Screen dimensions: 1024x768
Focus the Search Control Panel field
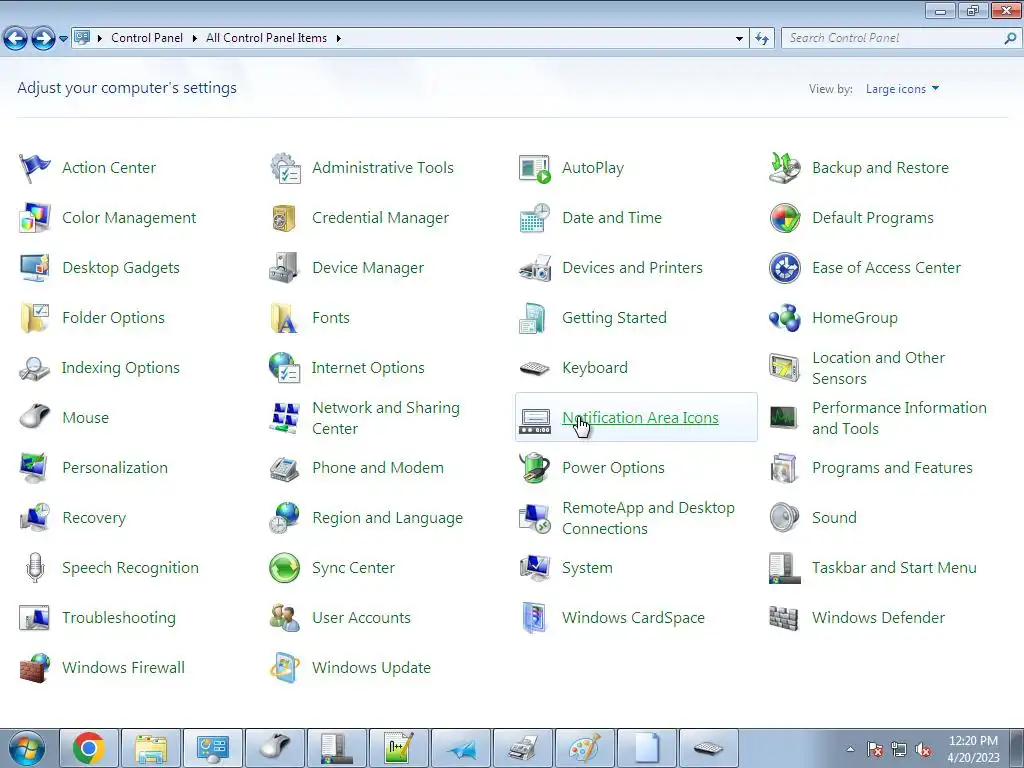[x=893, y=39]
